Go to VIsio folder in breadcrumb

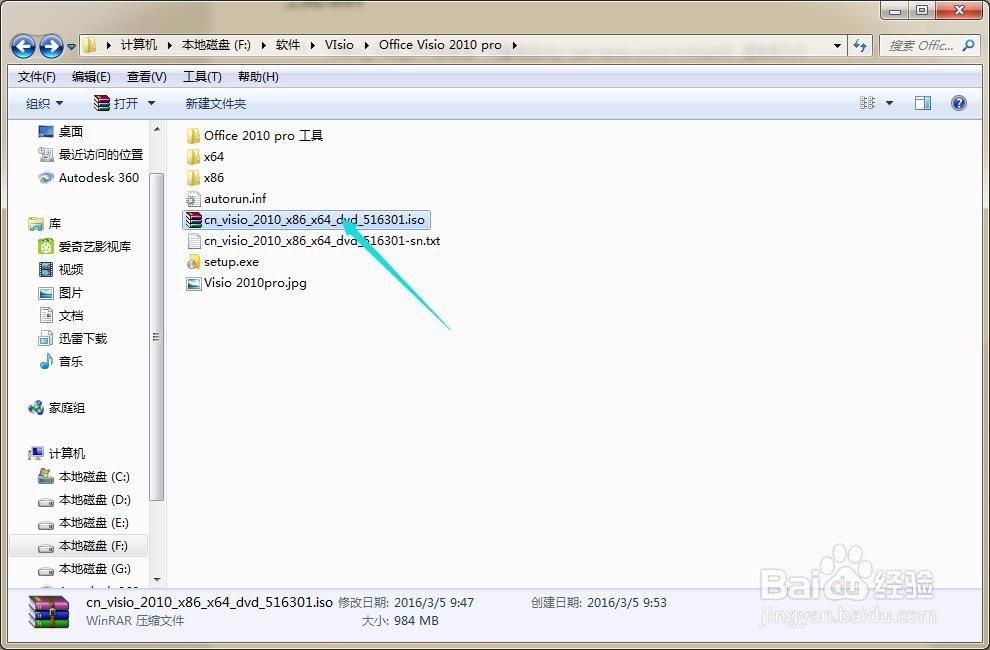click(339, 45)
